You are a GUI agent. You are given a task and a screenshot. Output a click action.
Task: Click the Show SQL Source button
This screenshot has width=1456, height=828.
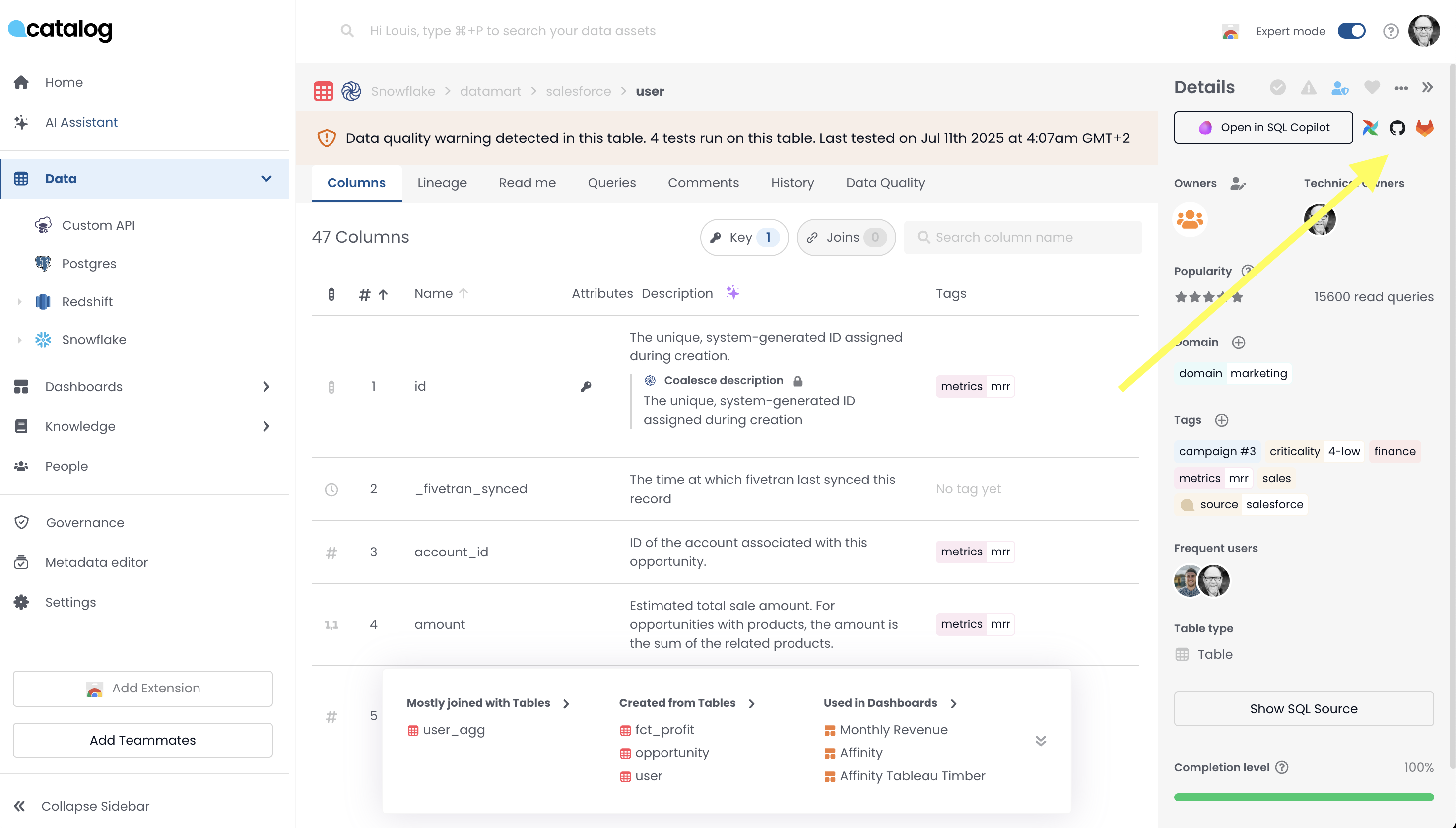pos(1303,708)
